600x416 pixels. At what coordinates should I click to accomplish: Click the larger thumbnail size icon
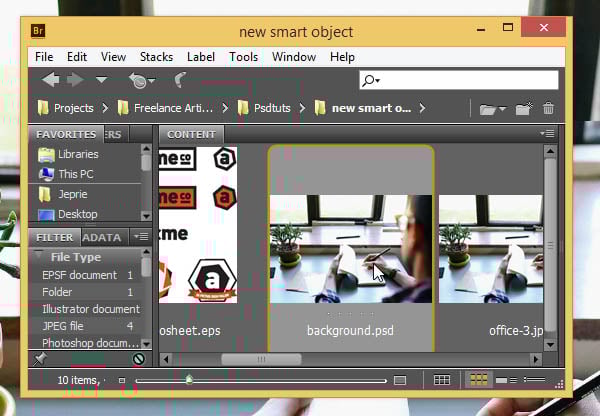click(x=400, y=380)
